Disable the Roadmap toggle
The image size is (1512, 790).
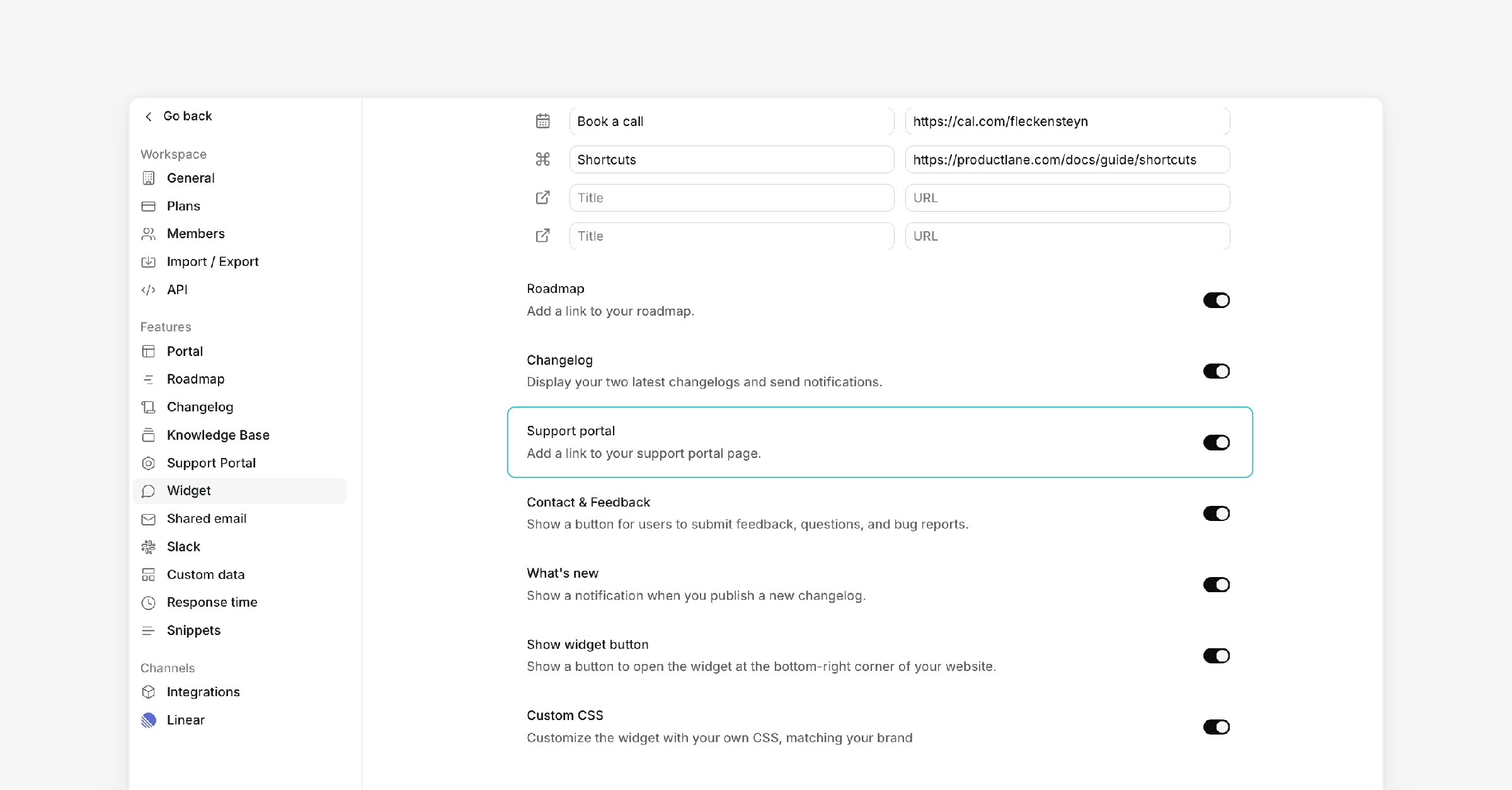pos(1216,301)
